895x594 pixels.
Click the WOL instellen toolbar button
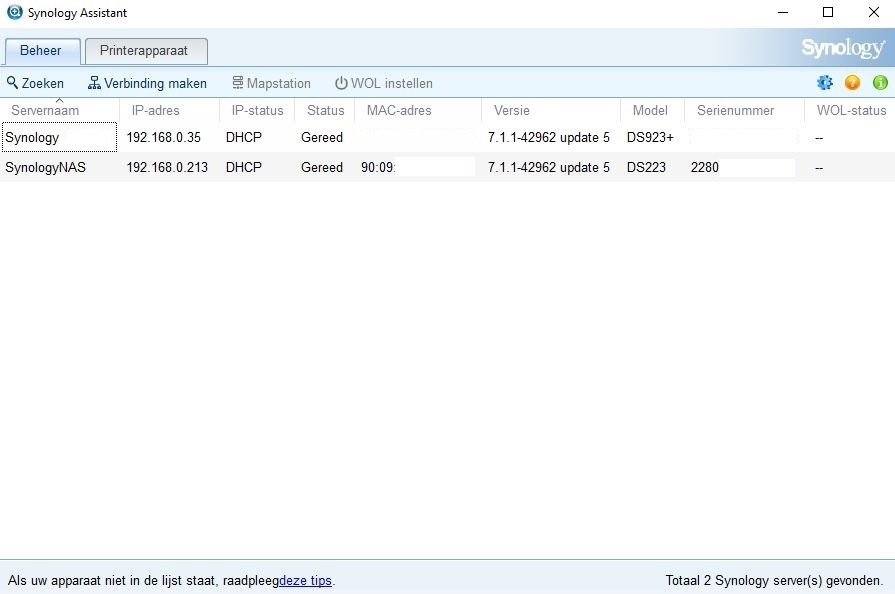tap(384, 83)
